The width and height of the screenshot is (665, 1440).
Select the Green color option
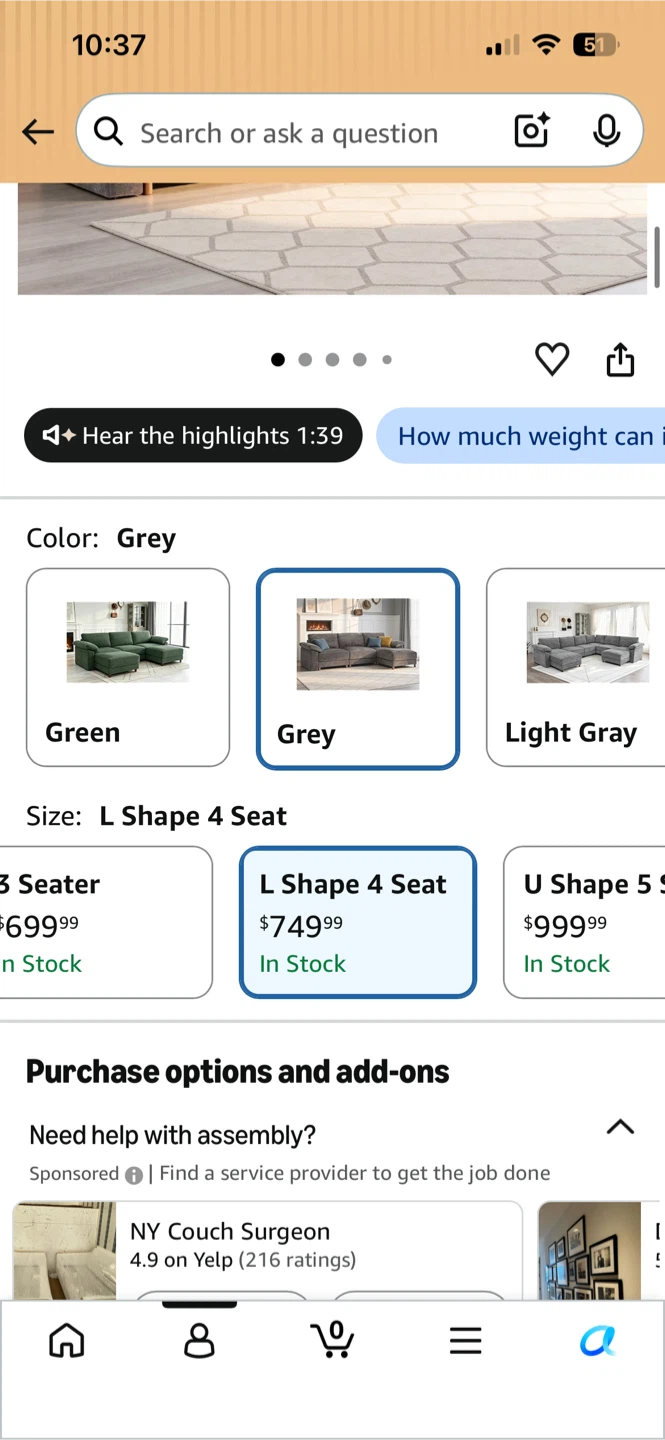point(128,667)
